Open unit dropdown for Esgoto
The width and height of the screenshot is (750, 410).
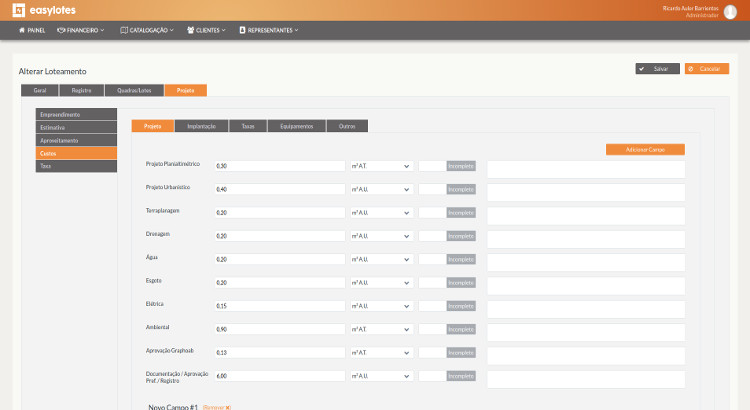pyautogui.click(x=381, y=283)
